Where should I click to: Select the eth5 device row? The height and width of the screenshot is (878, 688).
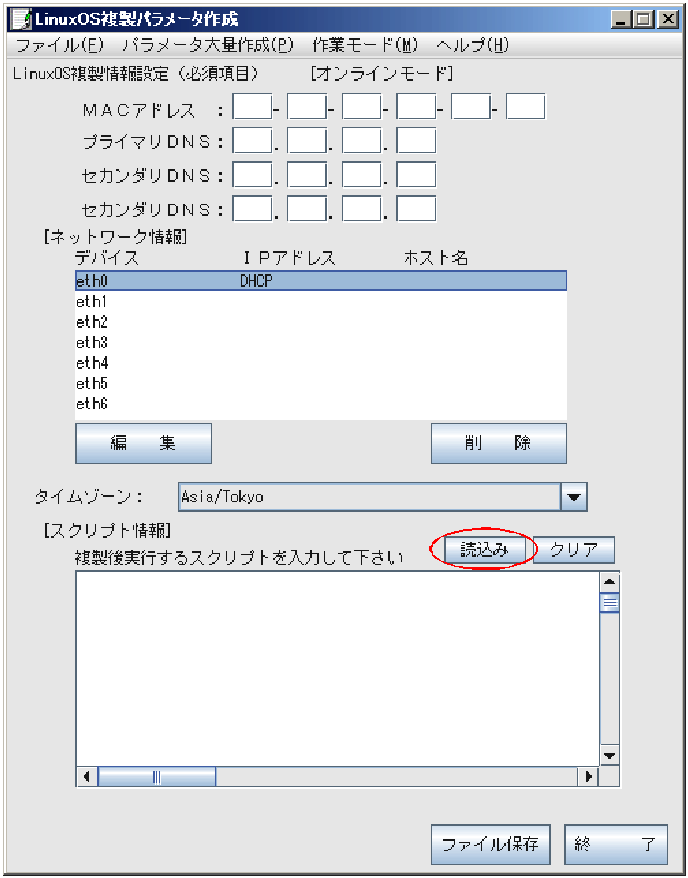321,383
